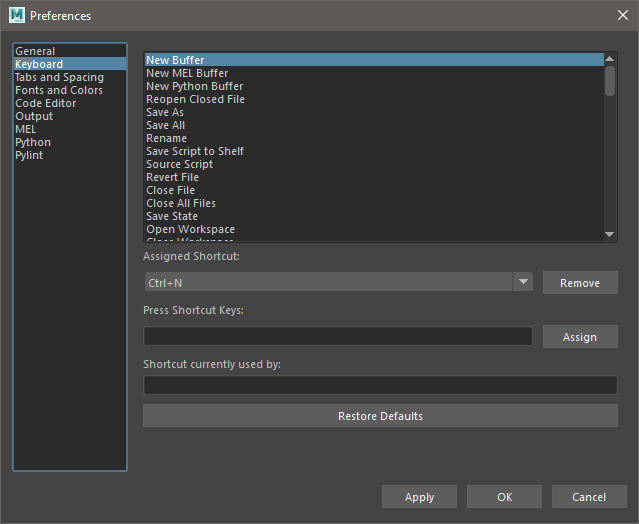639x524 pixels.
Task: Focus the Press Shortcut Keys field
Action: (338, 337)
